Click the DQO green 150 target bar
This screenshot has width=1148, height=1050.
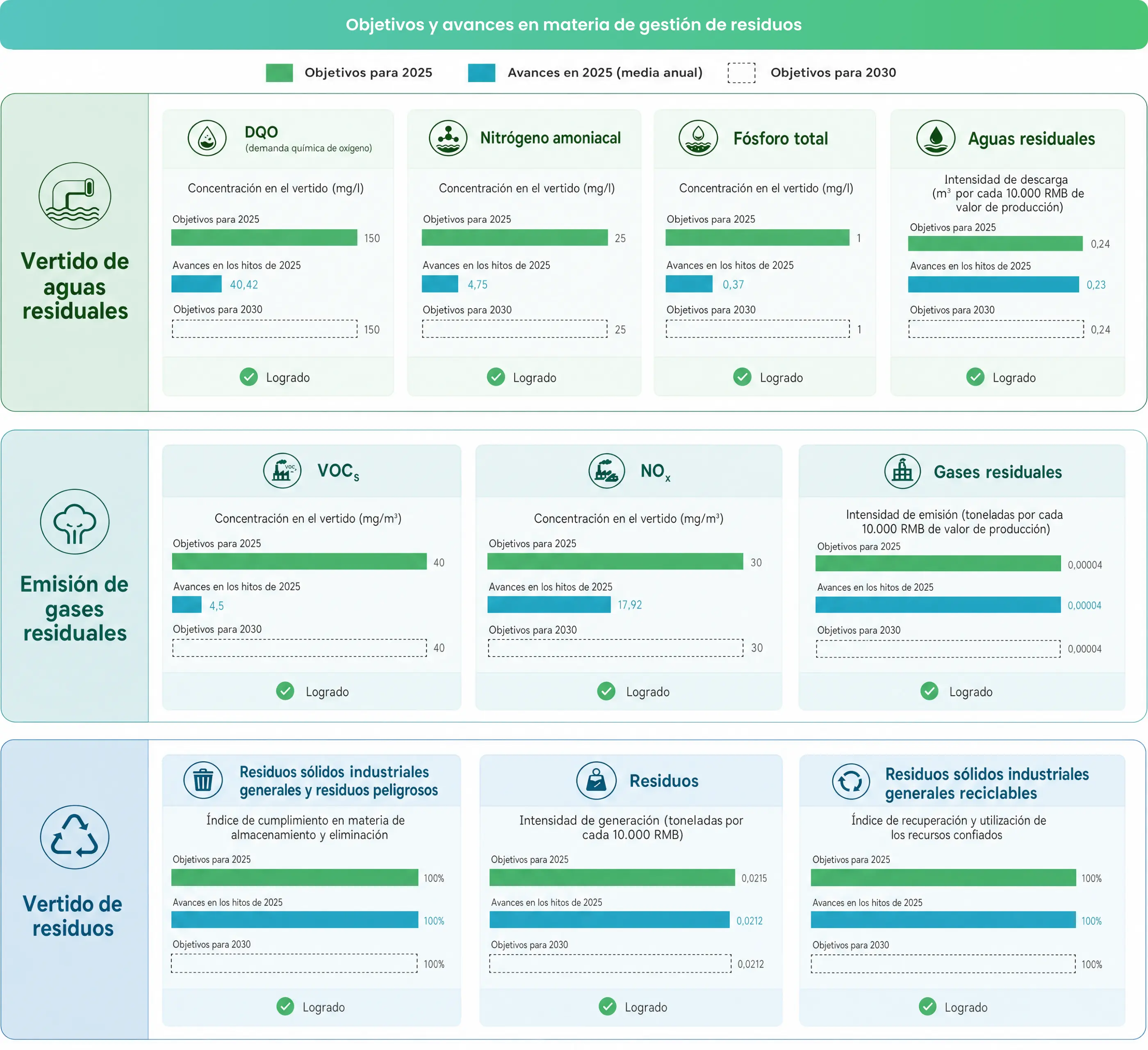coord(264,237)
